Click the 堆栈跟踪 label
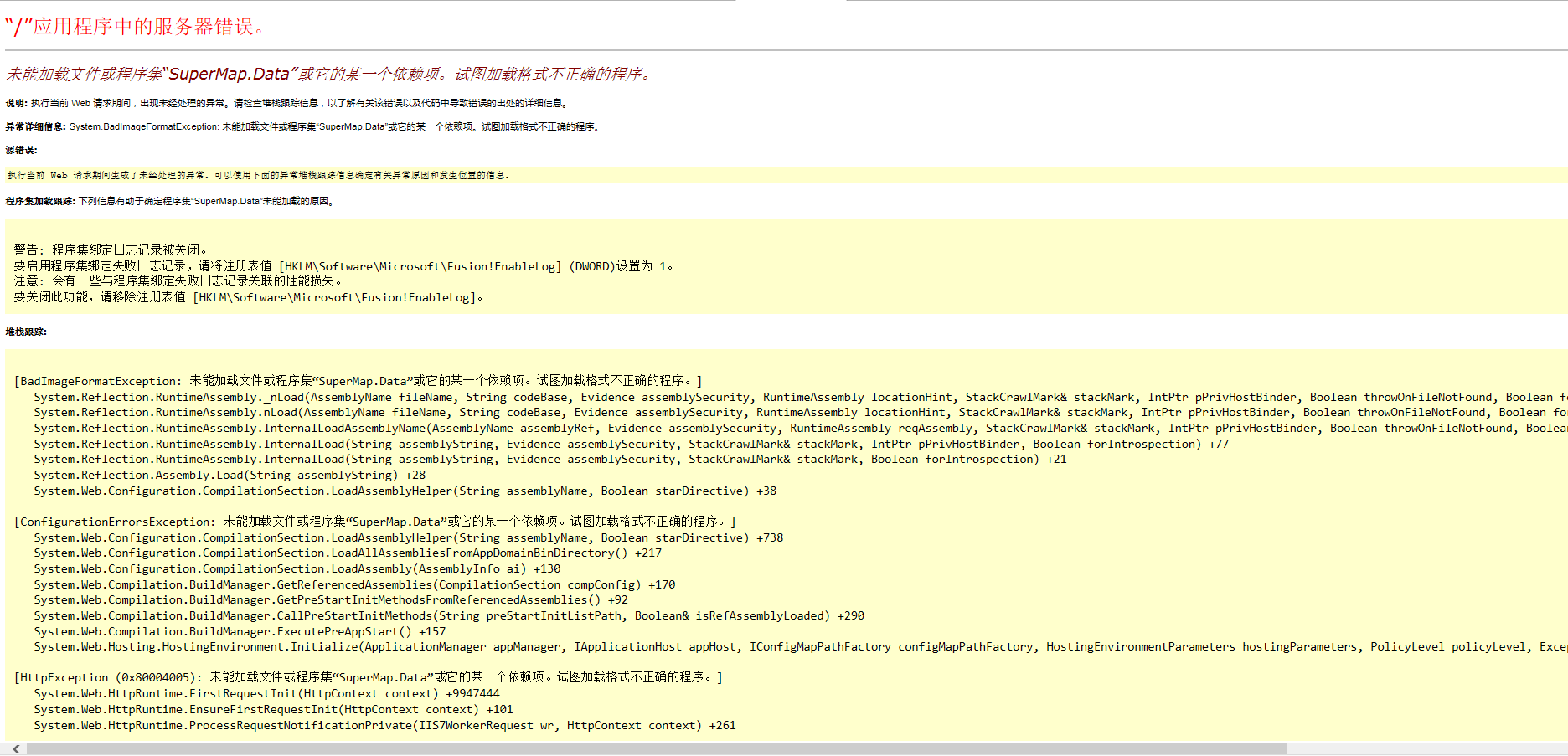 click(26, 332)
